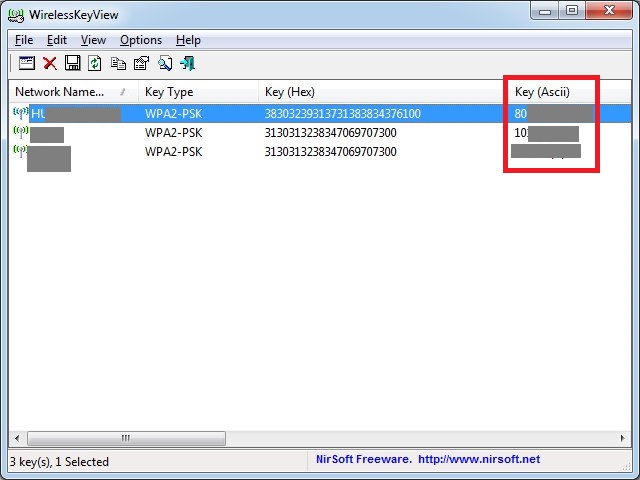640x480 pixels.
Task: Open the Edit menu
Action: [57, 40]
